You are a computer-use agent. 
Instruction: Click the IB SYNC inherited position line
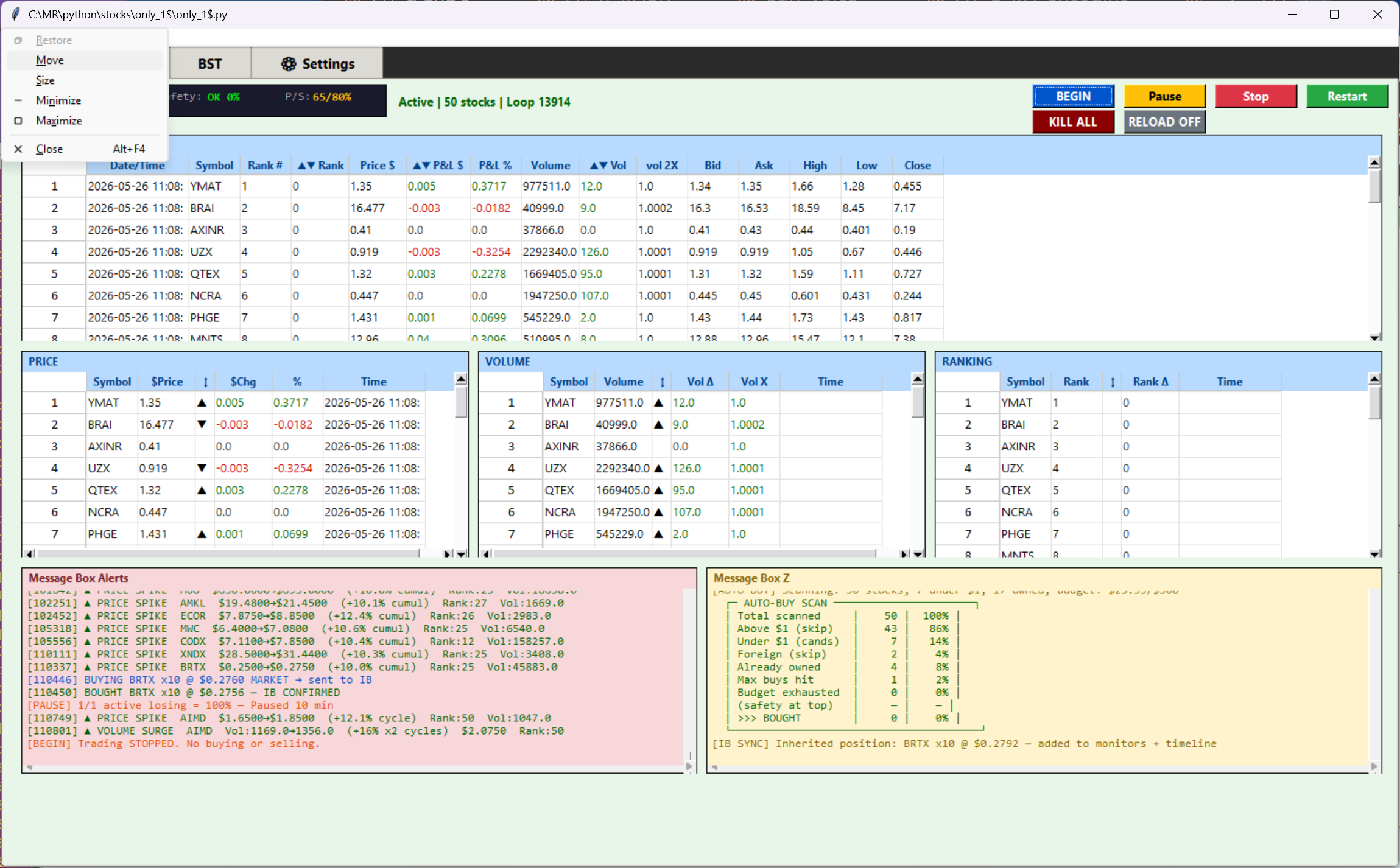[x=964, y=744]
